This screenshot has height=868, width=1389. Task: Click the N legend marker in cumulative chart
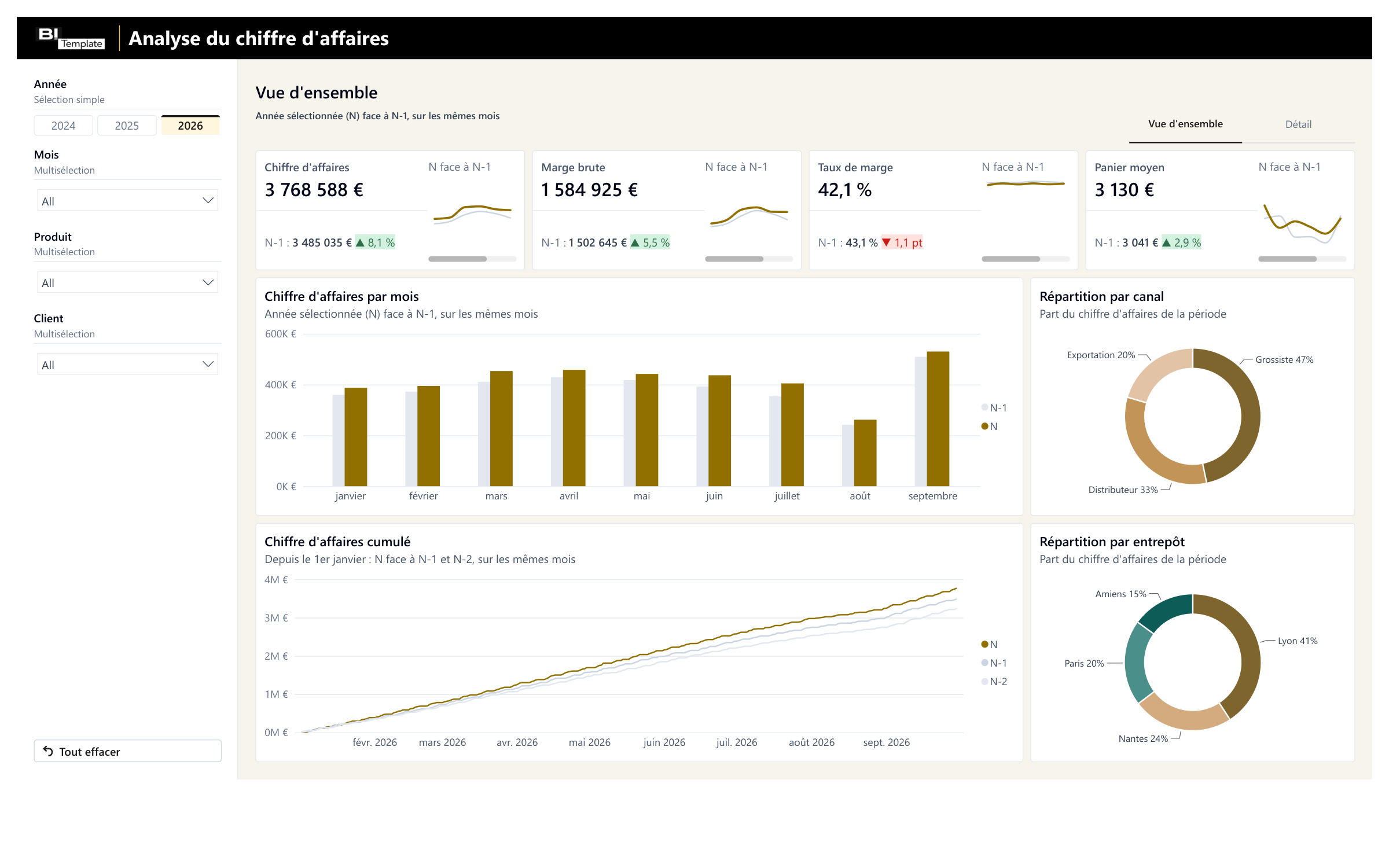point(984,644)
